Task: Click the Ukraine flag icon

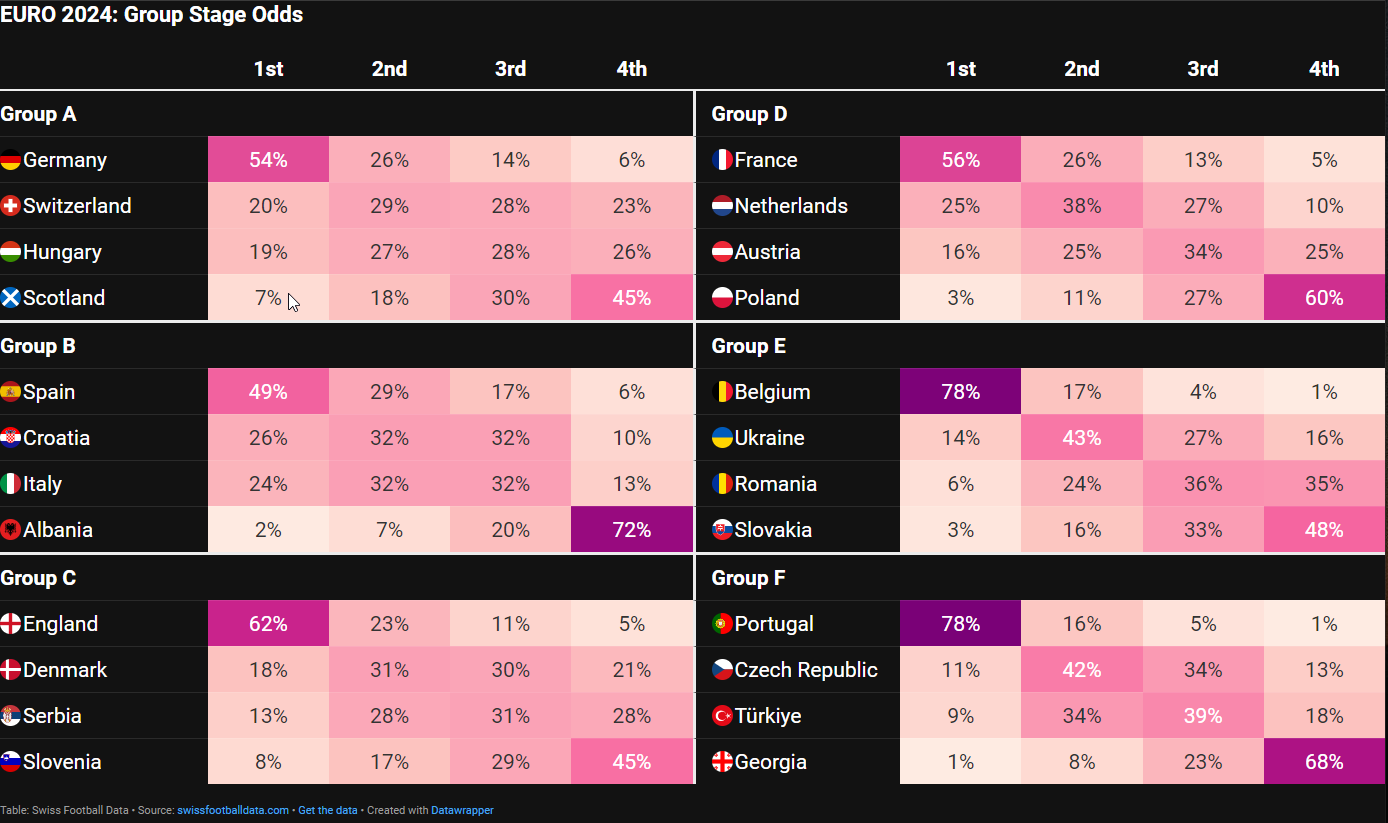Action: click(x=722, y=438)
